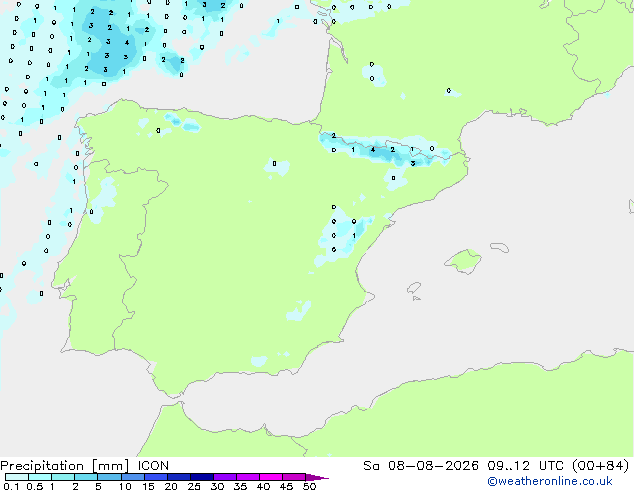Click the '(00+84)' forecast offset text

pos(601,466)
